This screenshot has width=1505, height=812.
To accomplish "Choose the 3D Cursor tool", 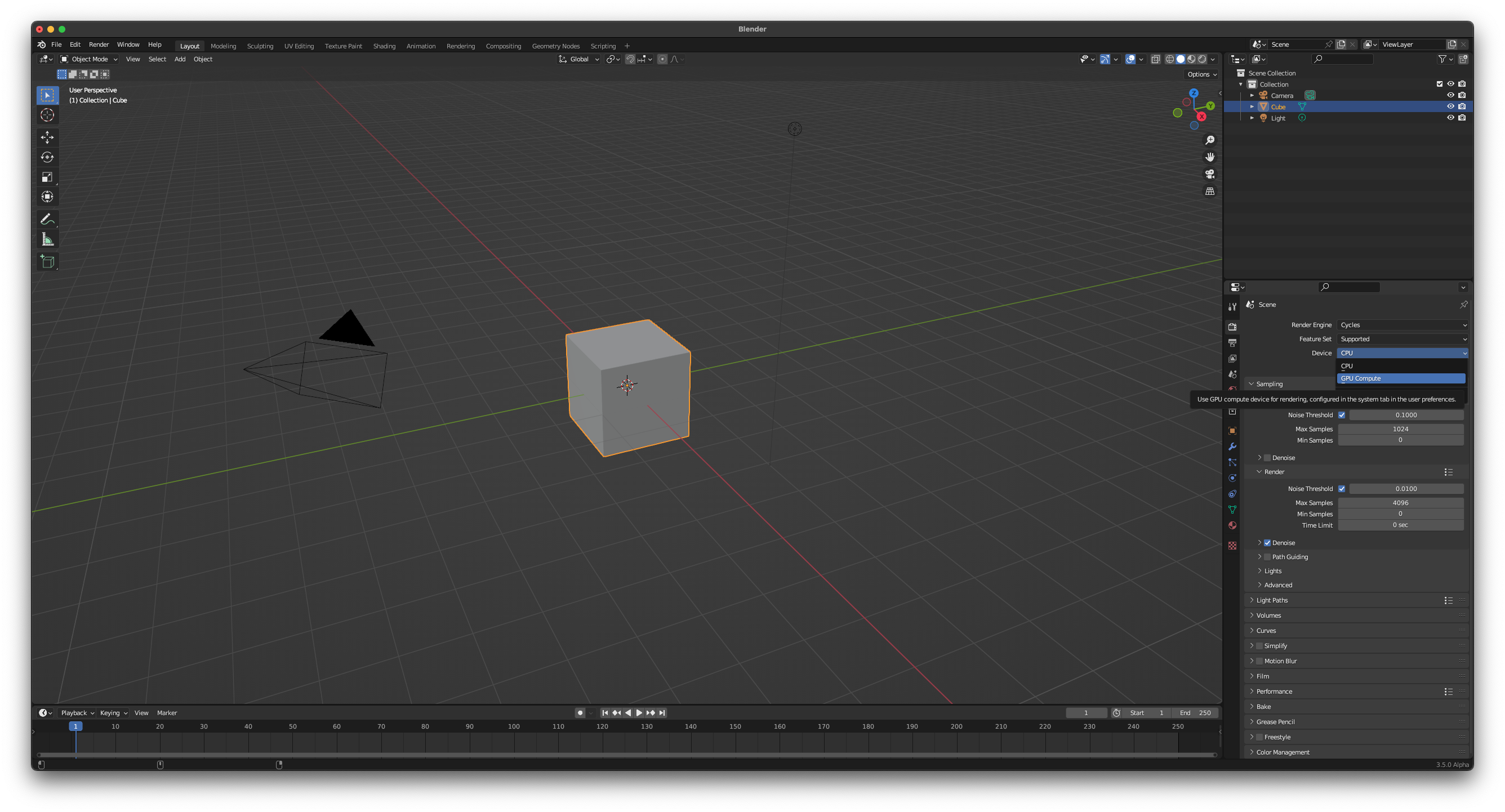I will (x=47, y=115).
